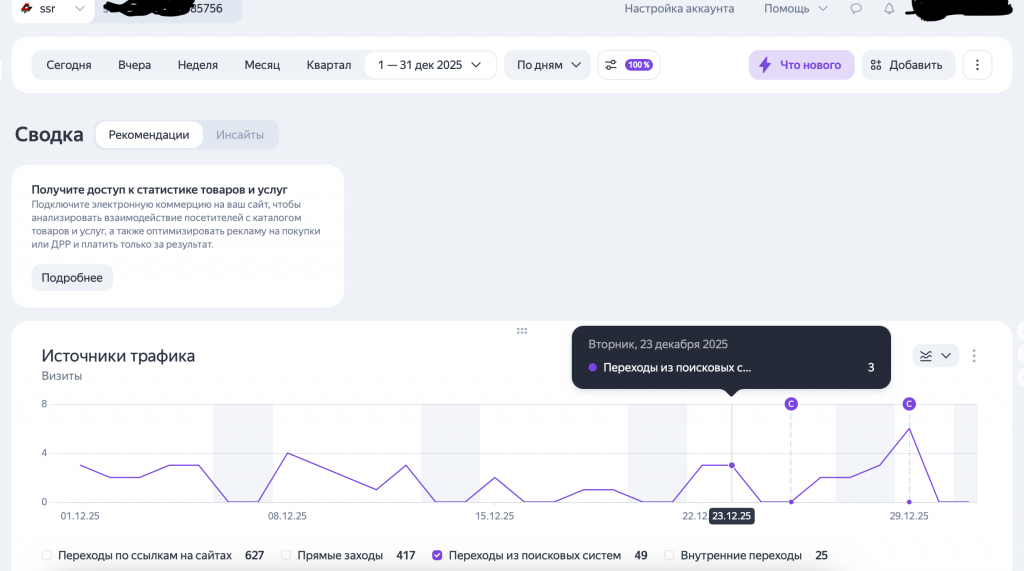
Task: Select 'Сегодня' period
Action: (69, 65)
